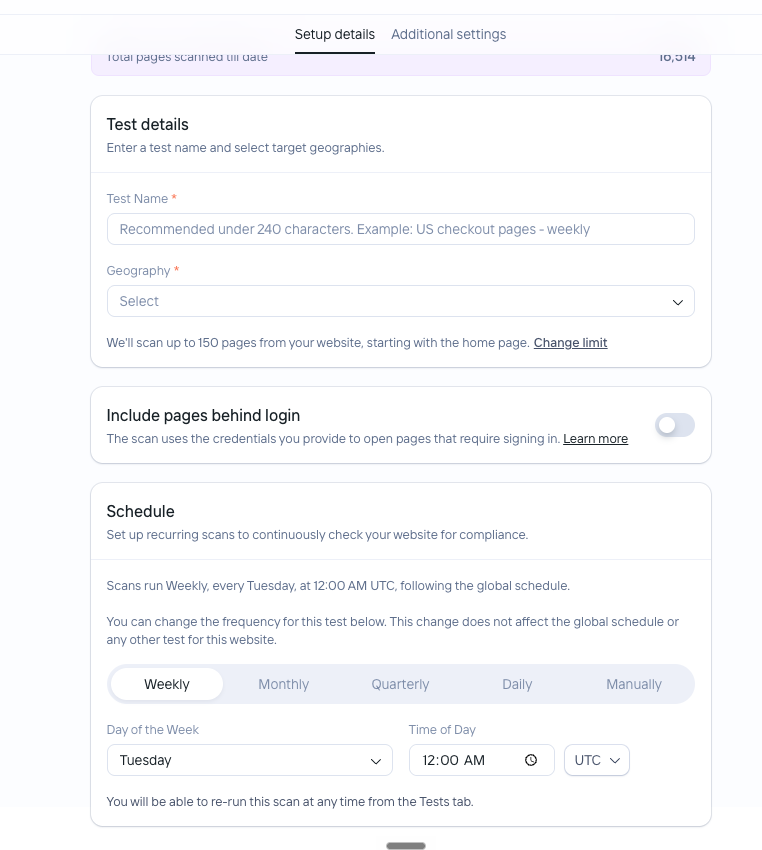This screenshot has height=850, width=762.
Task: Select the Monthly frequency option
Action: pyautogui.click(x=283, y=684)
